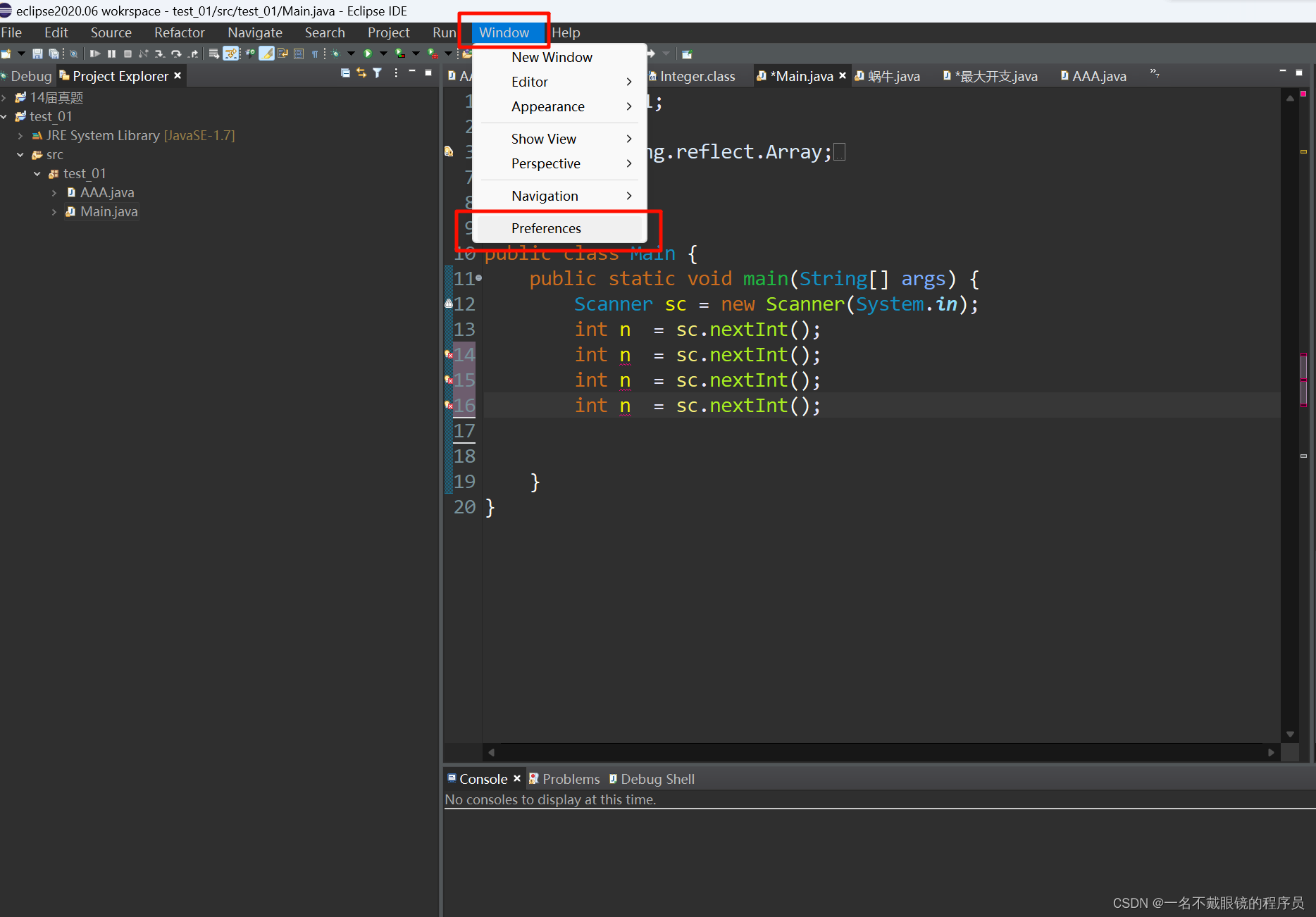Show hidden editor tabs list
The height and width of the screenshot is (917, 1316).
[x=1155, y=73]
